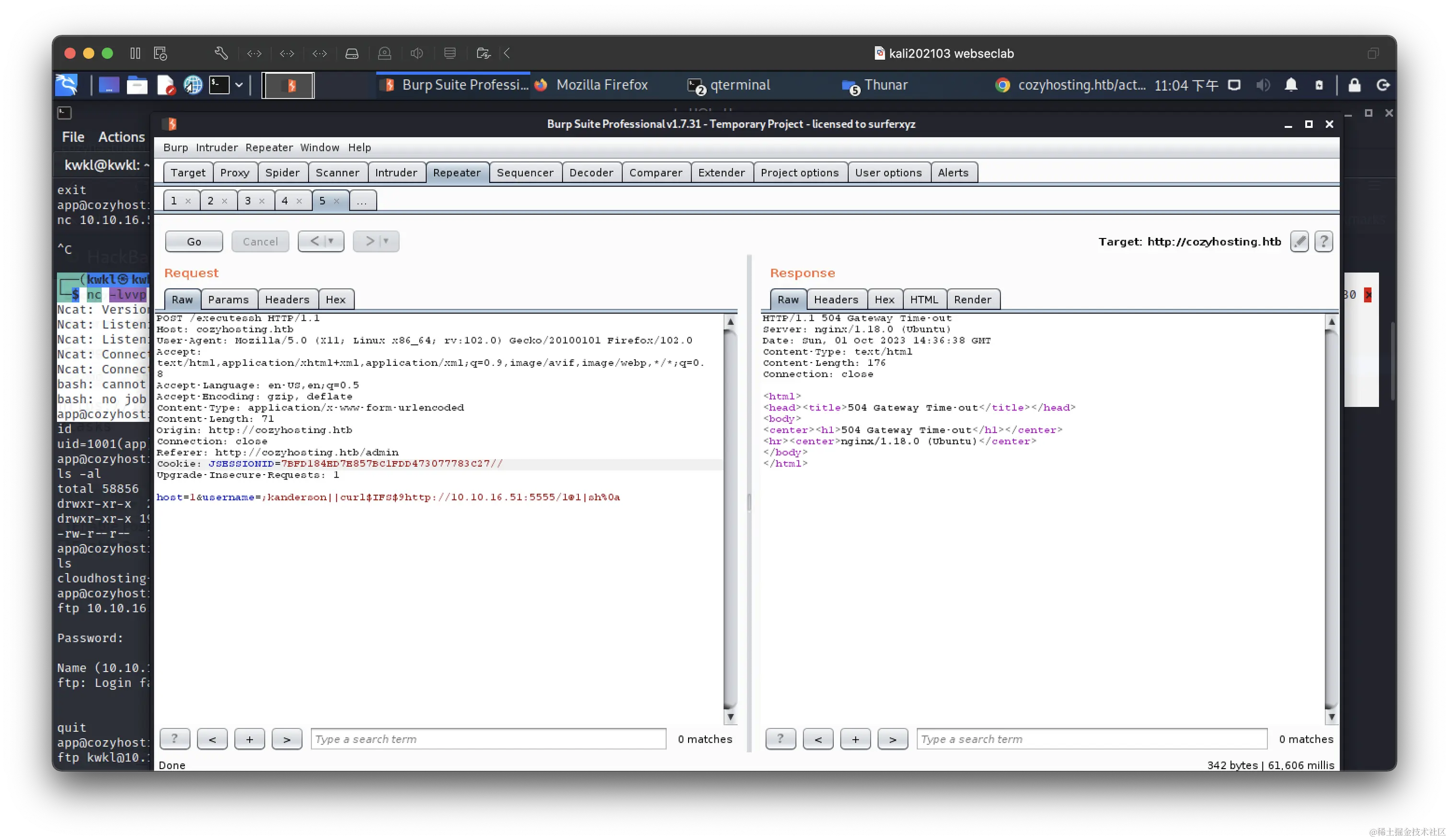This screenshot has width=1449, height=840.
Task: Pause the VM using the pause icon
Action: coord(135,54)
